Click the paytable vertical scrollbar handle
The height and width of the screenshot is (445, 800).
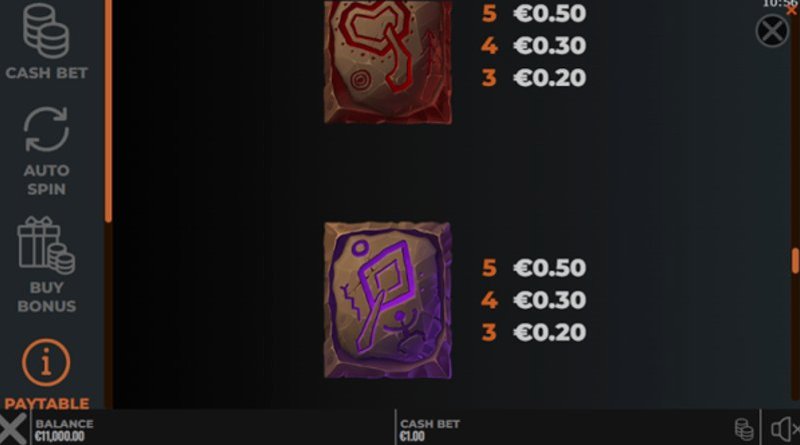click(795, 261)
